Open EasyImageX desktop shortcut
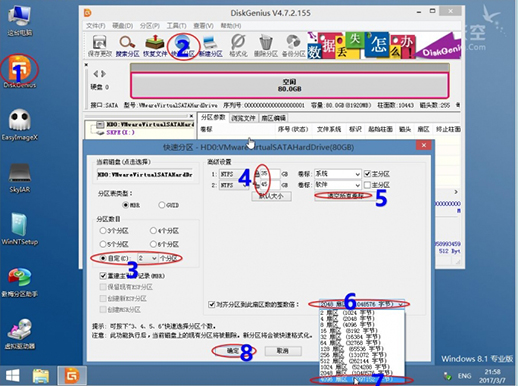This screenshot has height=386, width=518. coord(20,125)
